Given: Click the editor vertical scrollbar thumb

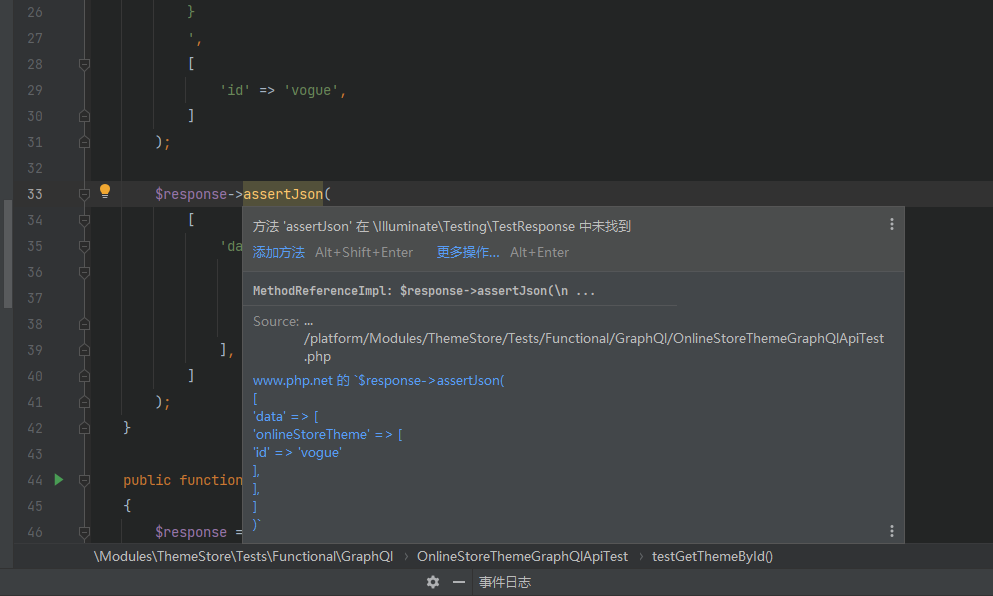Looking at the screenshot, I should [x=7, y=253].
